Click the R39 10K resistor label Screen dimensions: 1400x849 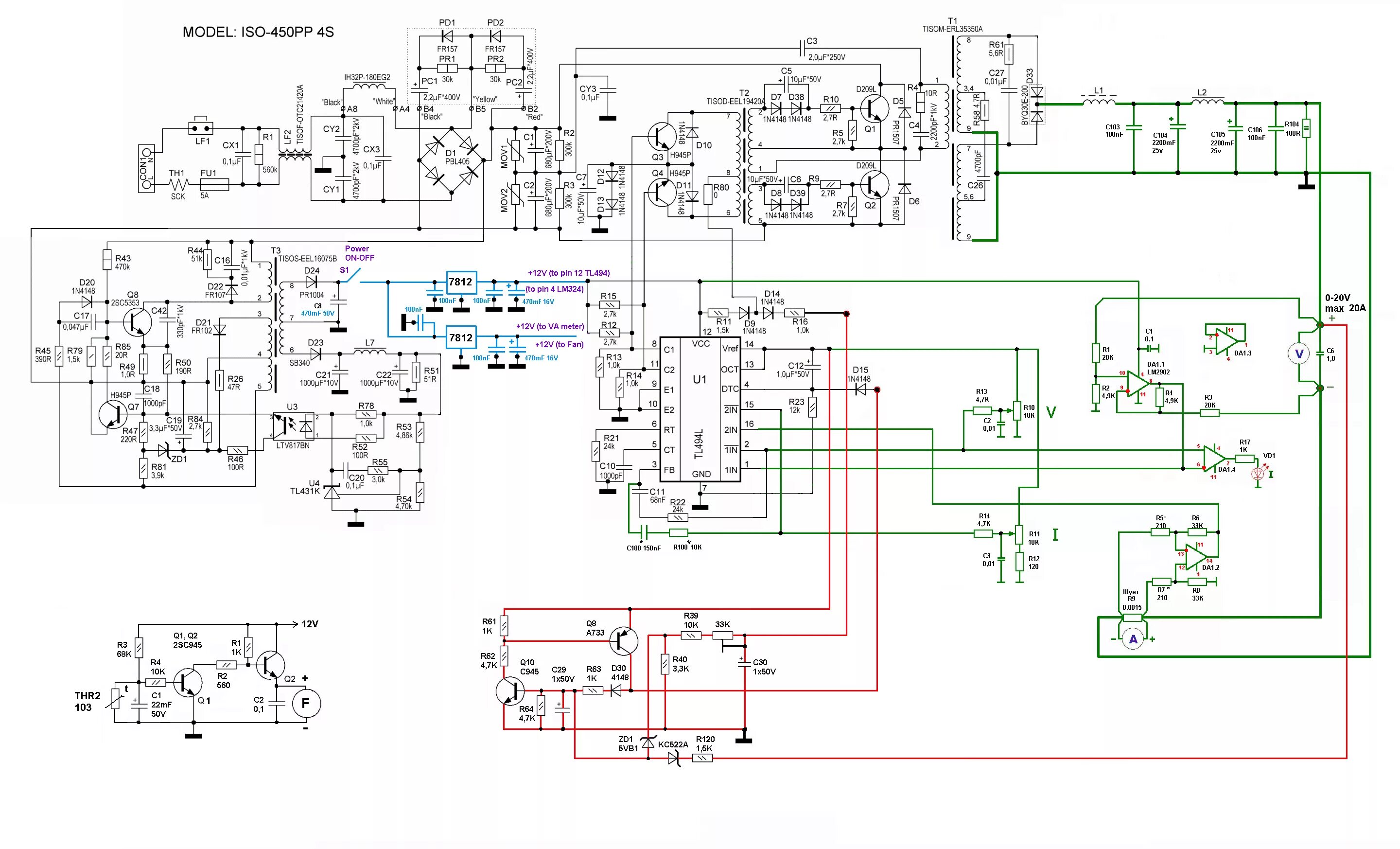click(691, 620)
